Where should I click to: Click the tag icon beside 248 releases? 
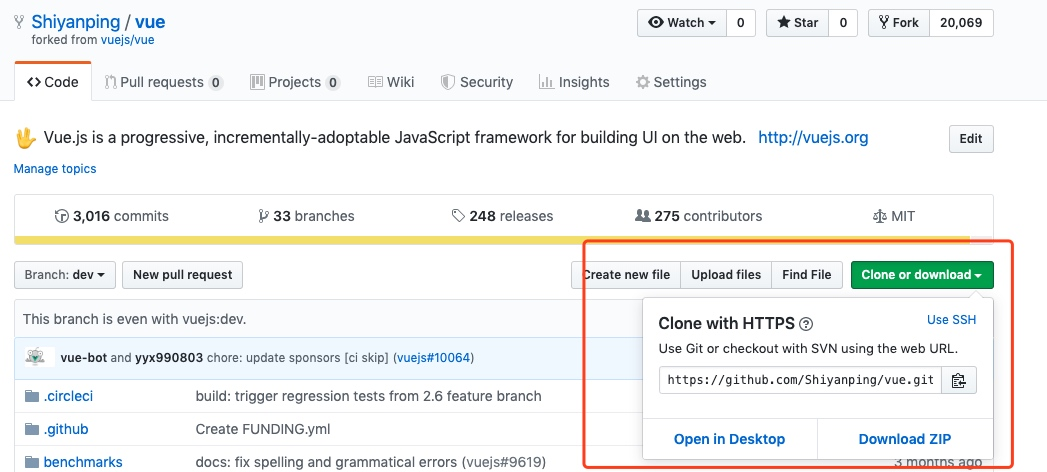click(x=458, y=216)
